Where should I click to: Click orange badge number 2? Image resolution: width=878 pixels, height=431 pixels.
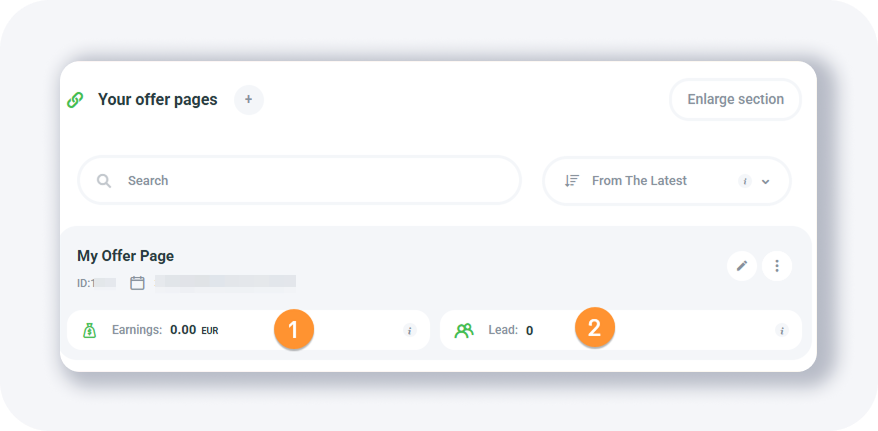pos(594,328)
